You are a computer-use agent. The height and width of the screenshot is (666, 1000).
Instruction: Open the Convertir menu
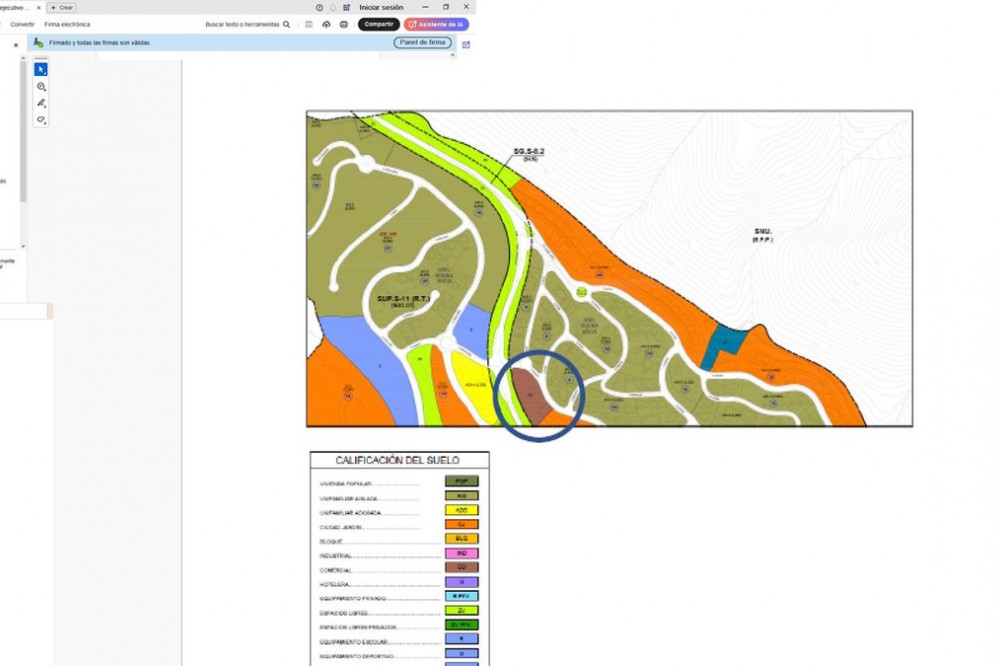(22, 24)
